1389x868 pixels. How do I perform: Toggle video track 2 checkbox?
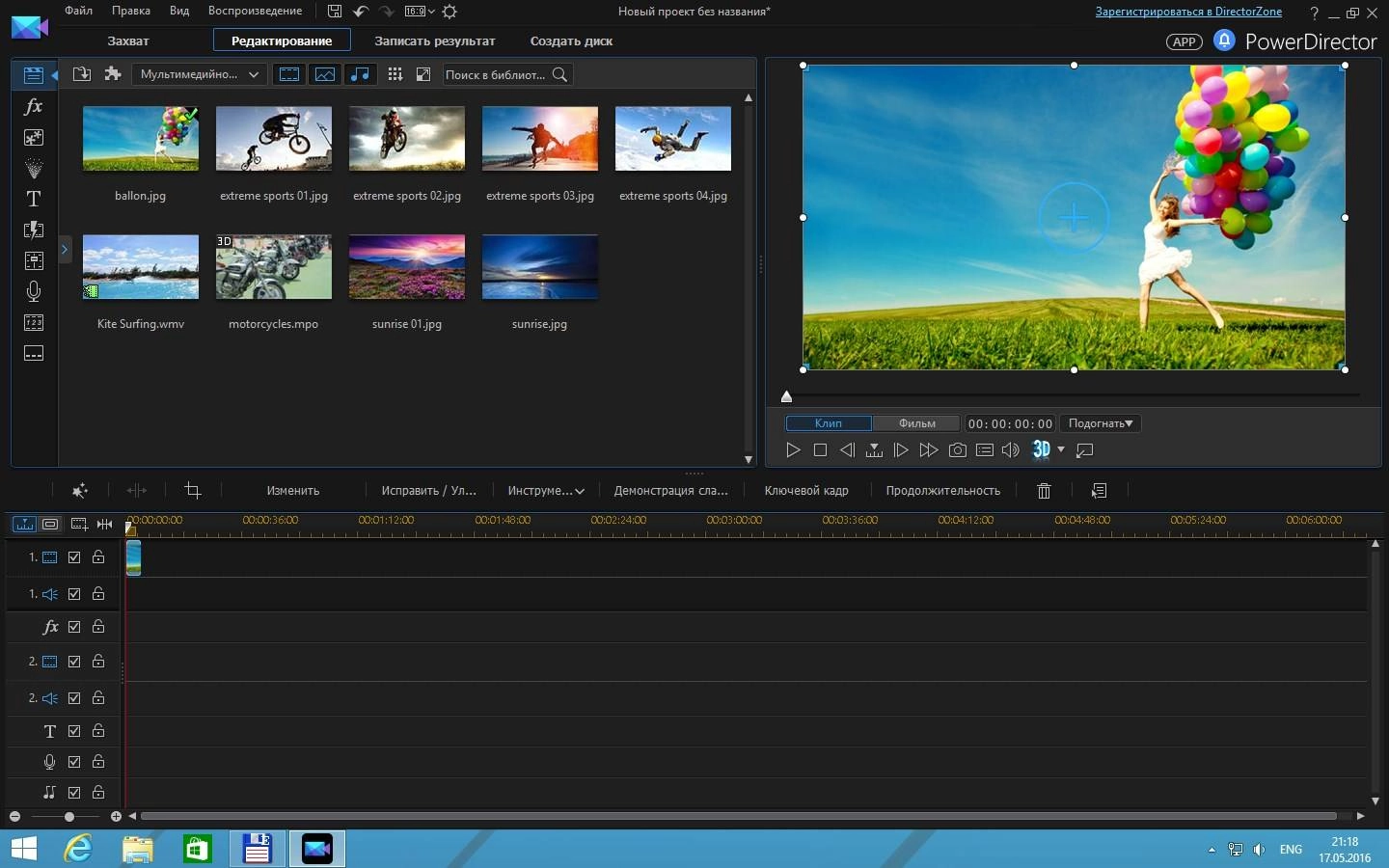click(74, 662)
